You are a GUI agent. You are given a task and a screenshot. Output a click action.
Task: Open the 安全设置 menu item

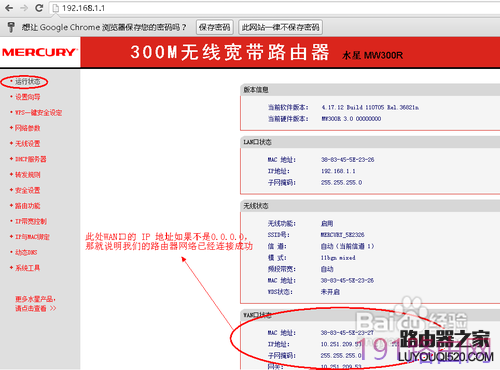click(x=27, y=190)
